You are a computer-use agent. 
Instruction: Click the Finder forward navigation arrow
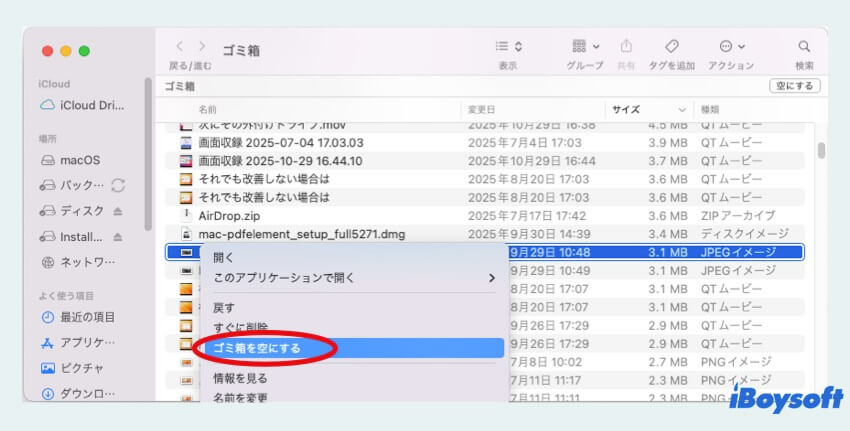pos(203,46)
